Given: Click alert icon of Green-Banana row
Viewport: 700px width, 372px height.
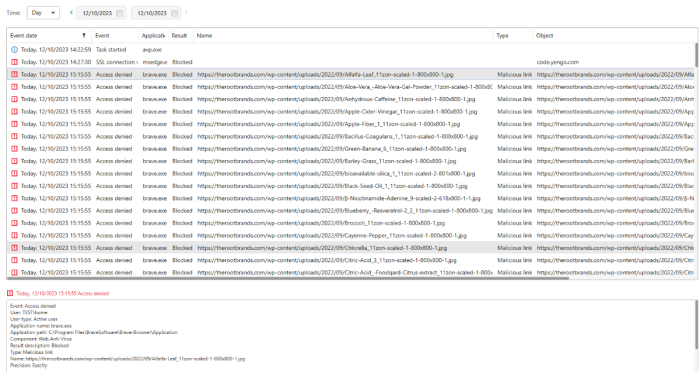Looking at the screenshot, I should [14, 149].
